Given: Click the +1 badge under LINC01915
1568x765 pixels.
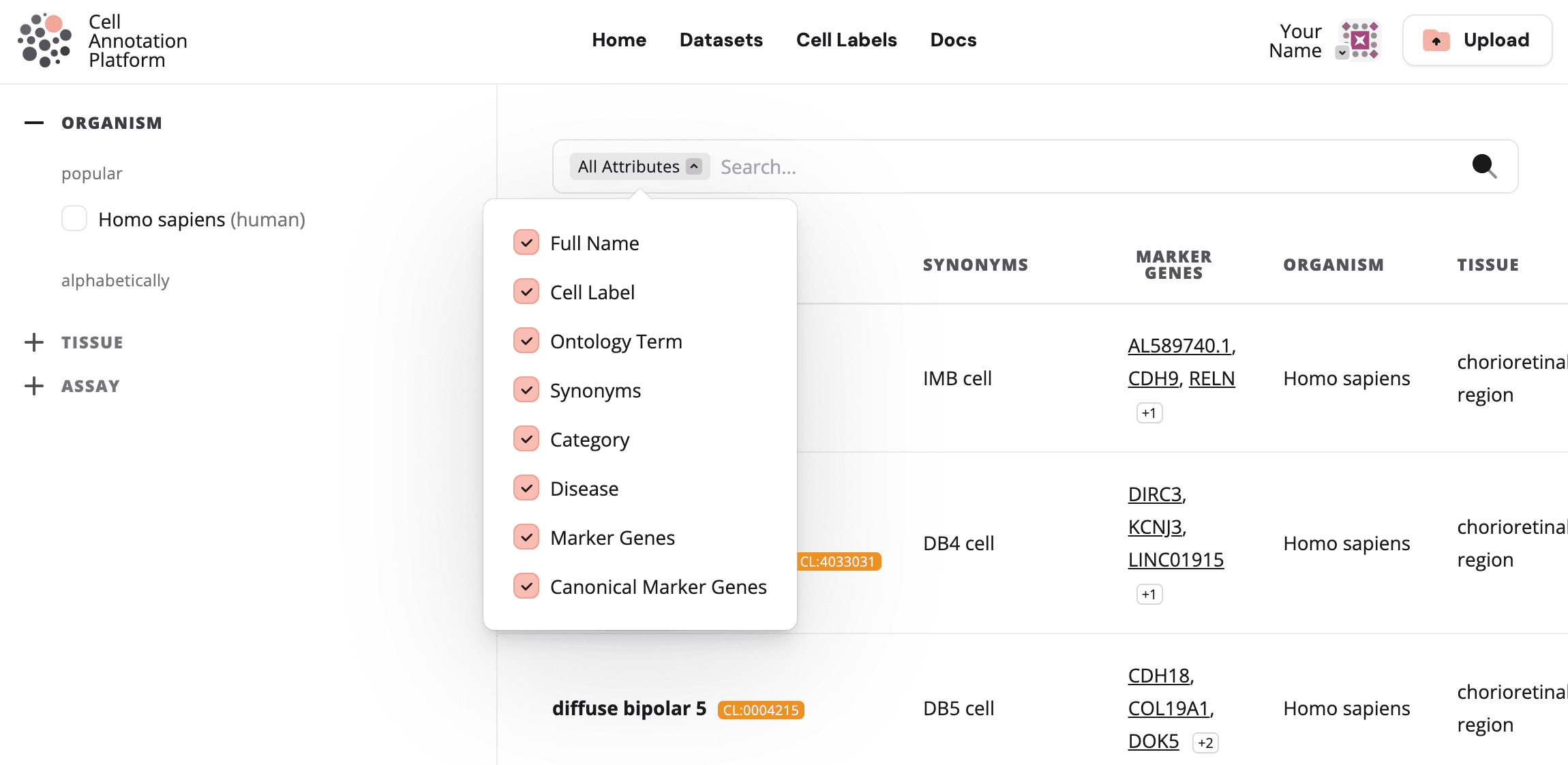Looking at the screenshot, I should pos(1149,594).
